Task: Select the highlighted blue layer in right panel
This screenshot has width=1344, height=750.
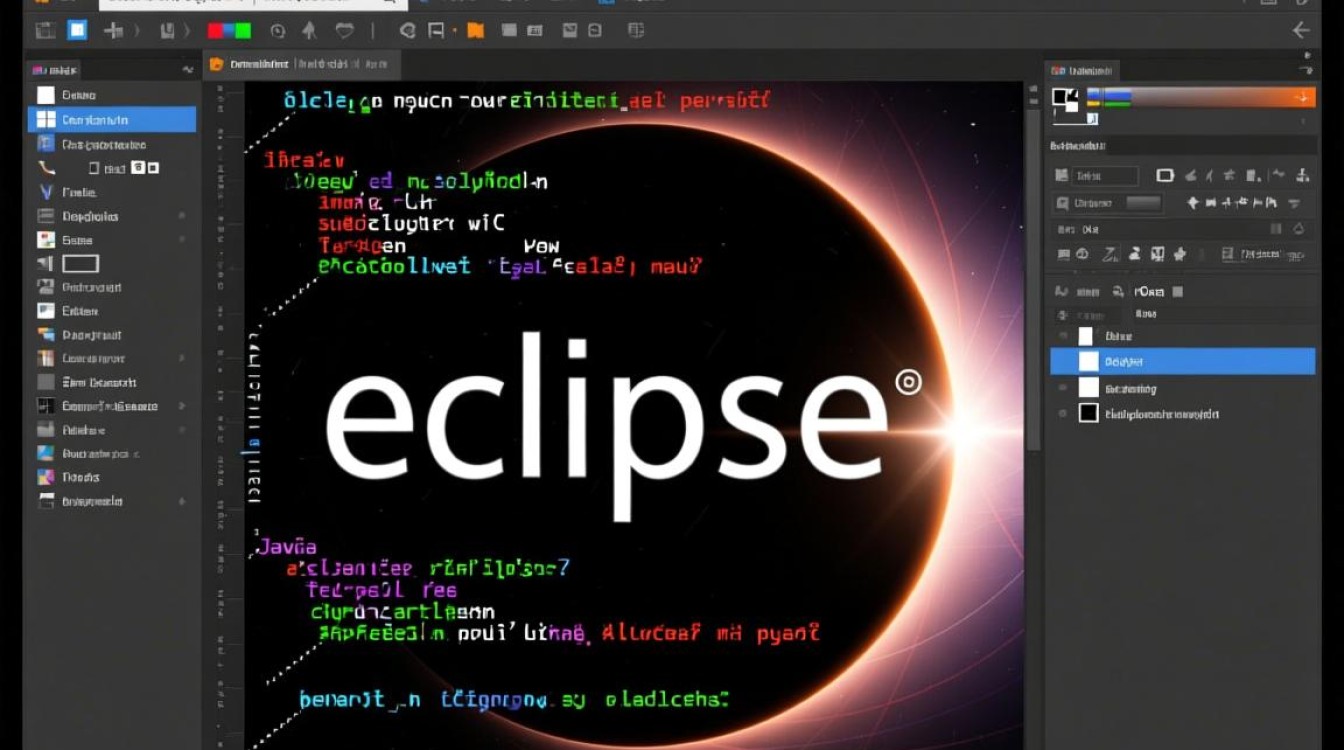Action: (1182, 361)
